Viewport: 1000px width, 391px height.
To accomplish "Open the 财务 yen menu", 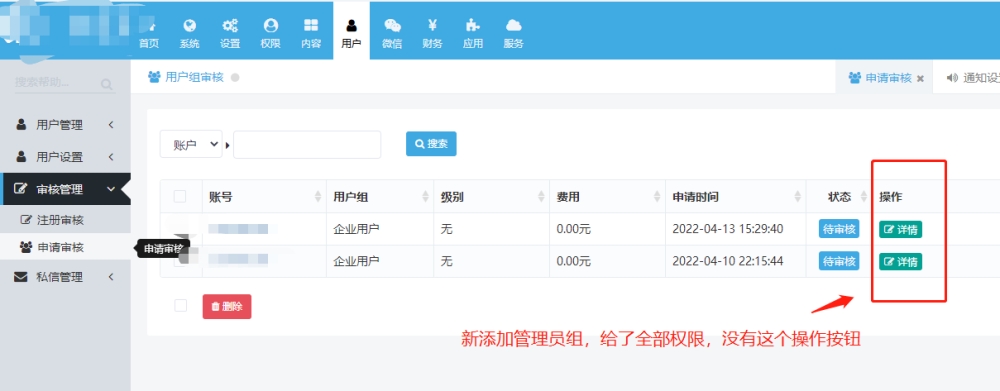I will [432, 34].
